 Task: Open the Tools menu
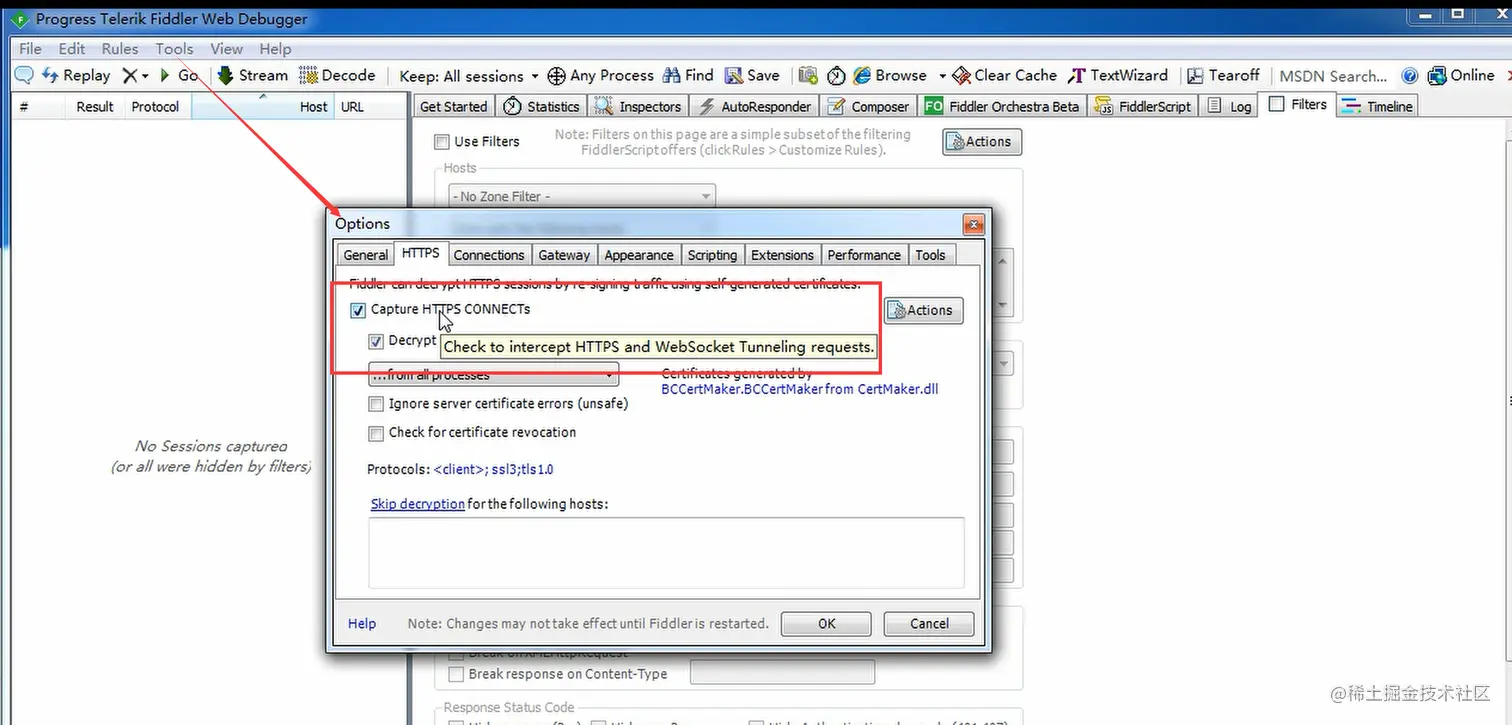tap(174, 48)
